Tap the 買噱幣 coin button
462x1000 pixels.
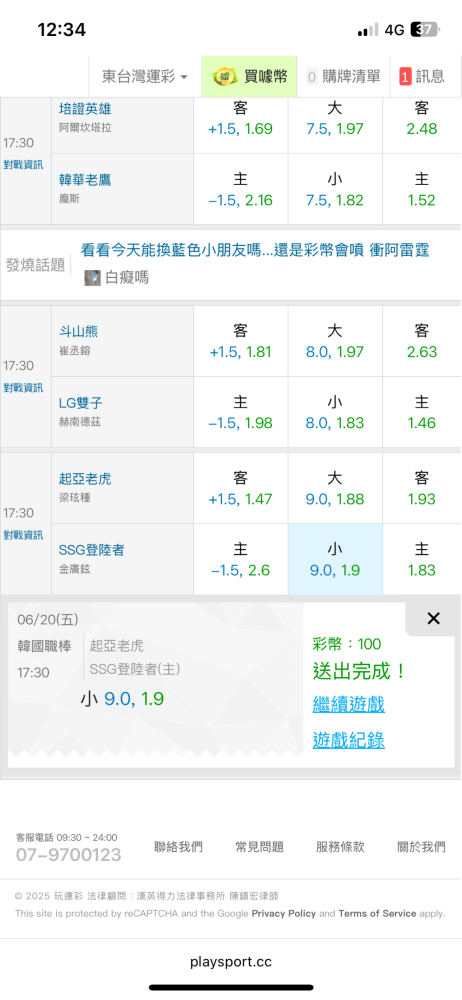(x=249, y=77)
